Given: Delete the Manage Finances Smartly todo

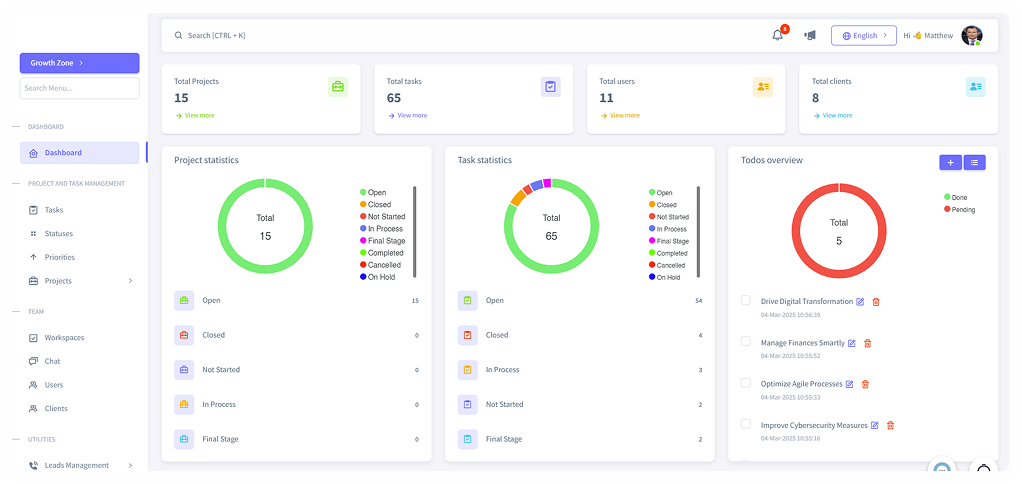Looking at the screenshot, I should [867, 343].
